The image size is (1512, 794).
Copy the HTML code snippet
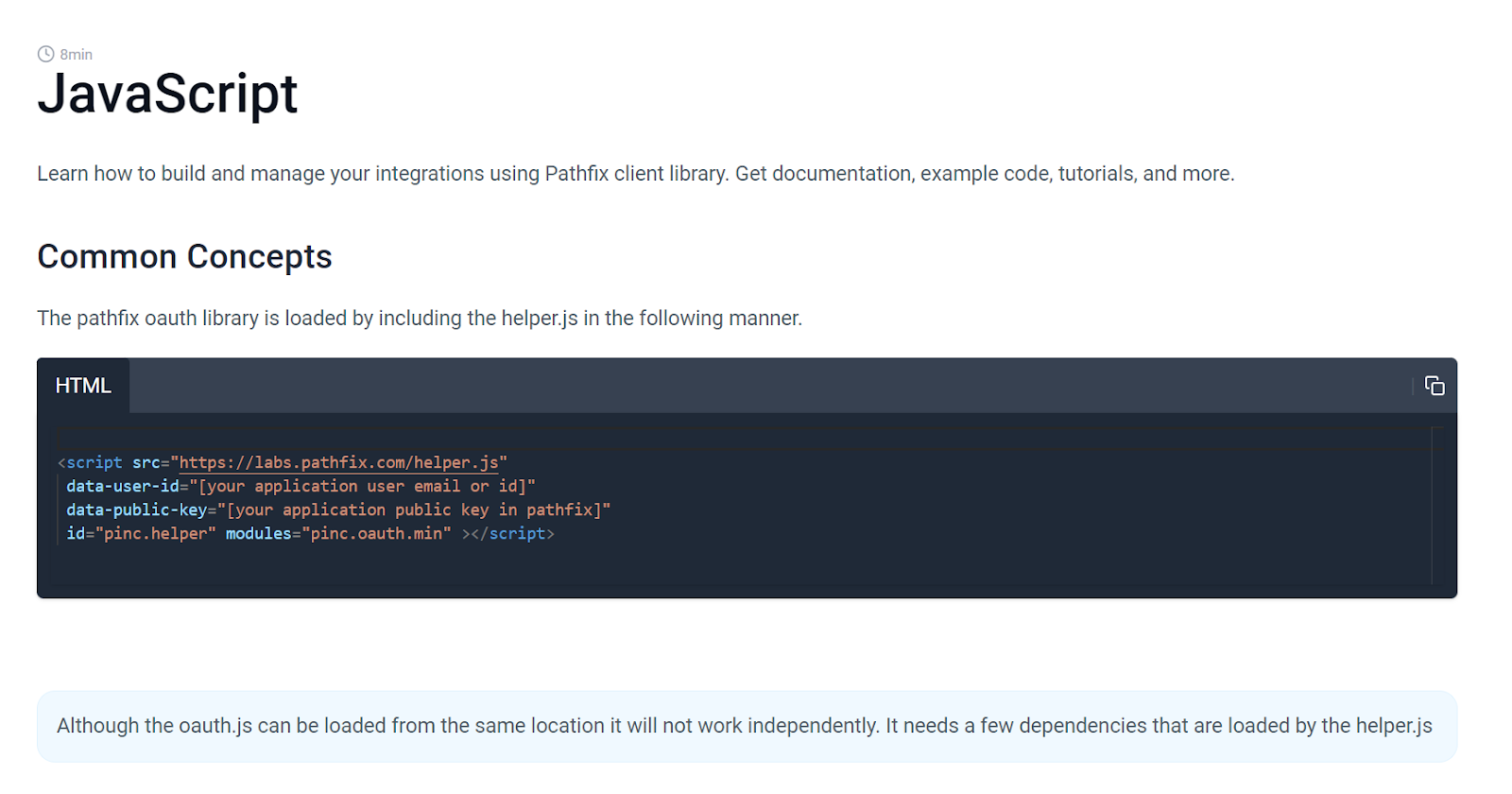(1435, 386)
